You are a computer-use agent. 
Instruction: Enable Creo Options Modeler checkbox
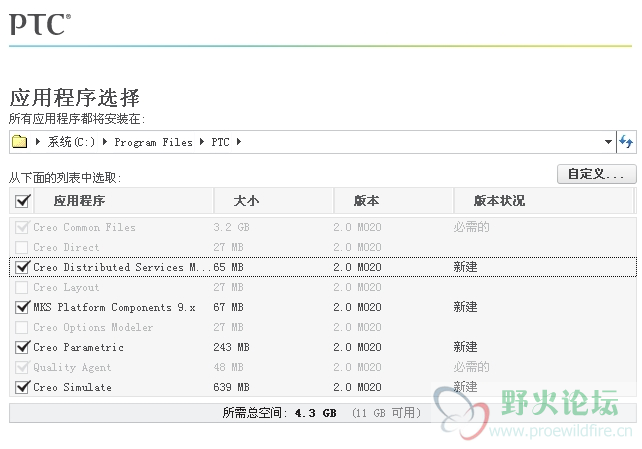(21, 327)
